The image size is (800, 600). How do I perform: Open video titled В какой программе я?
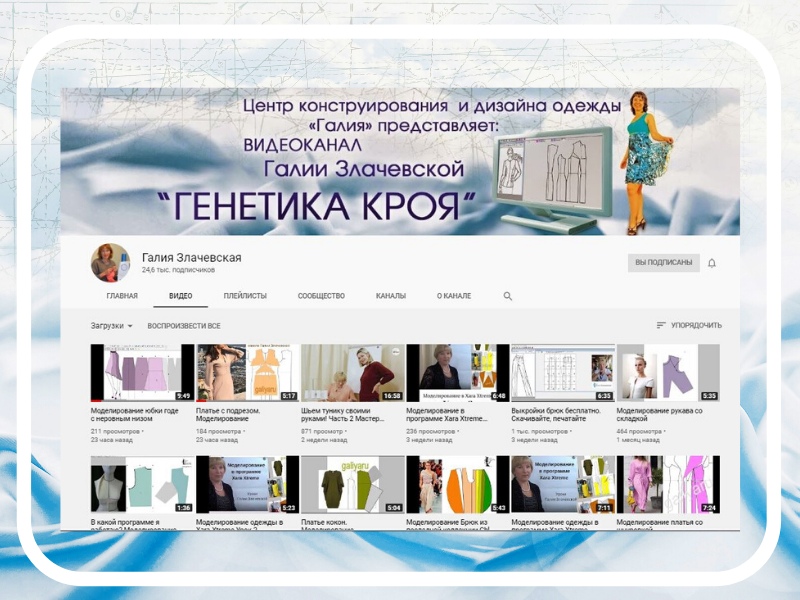click(x=134, y=525)
